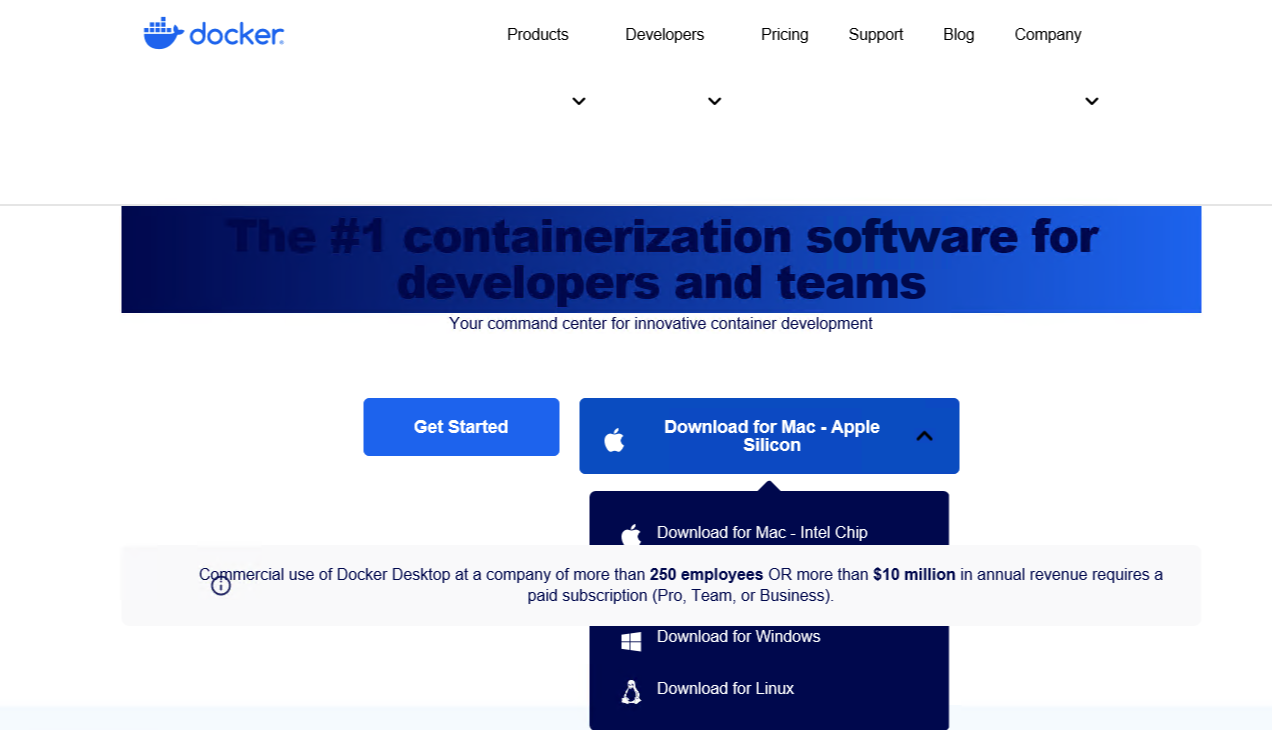Click the Linux penguin icon
This screenshot has height=730, width=1272.
pyautogui.click(x=631, y=692)
